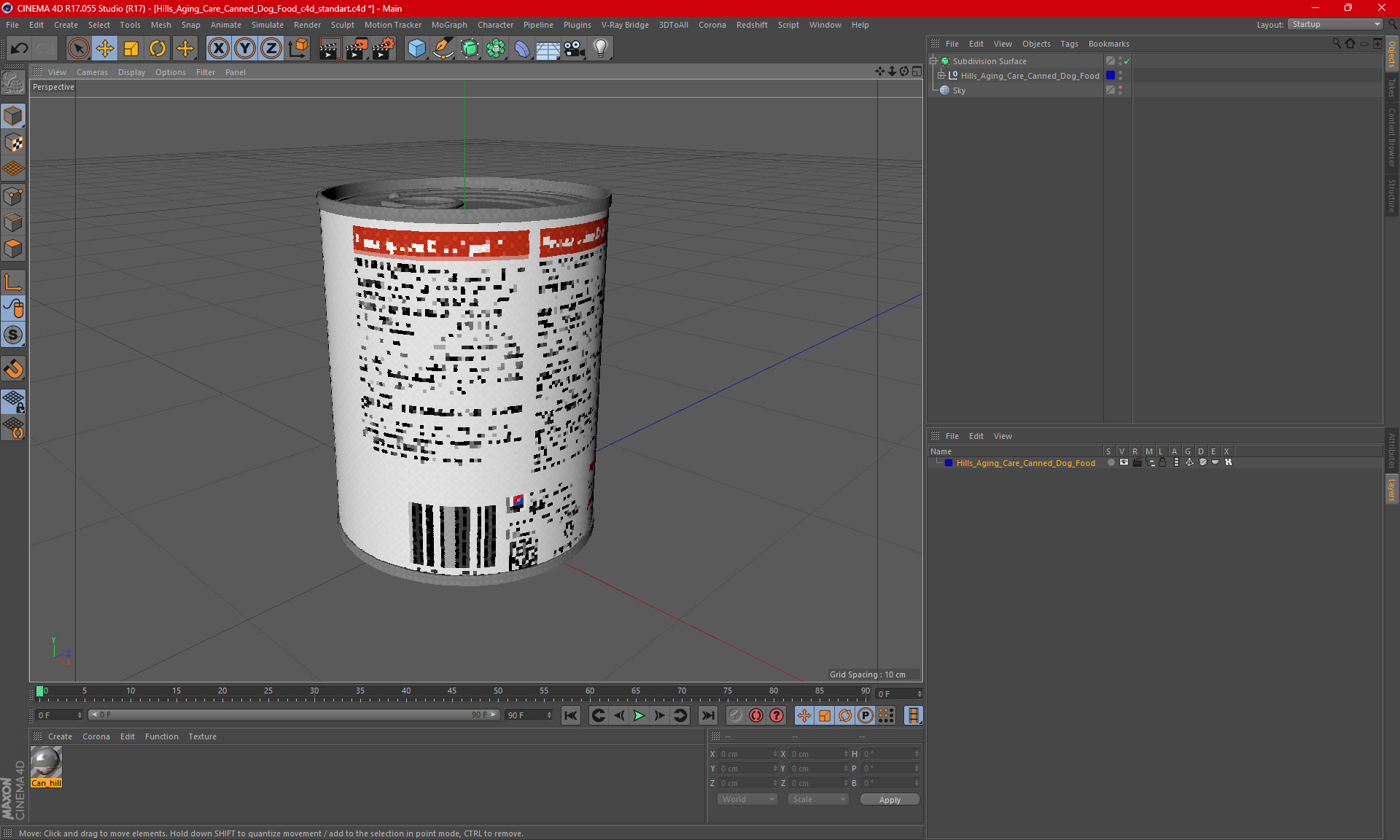Open the V-Ray Bridge menu

coord(625,25)
